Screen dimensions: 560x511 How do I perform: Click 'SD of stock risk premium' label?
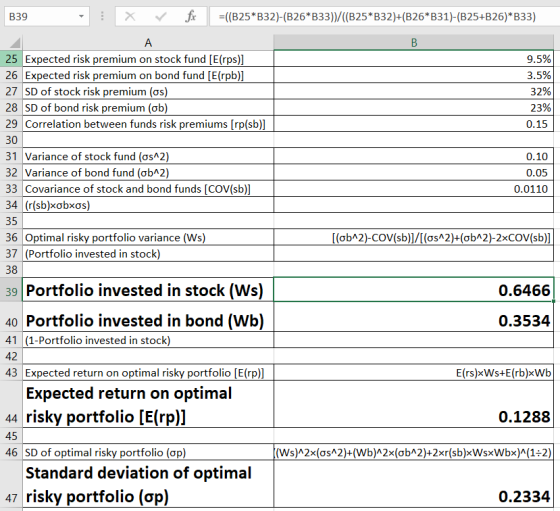pyautogui.click(x=96, y=91)
